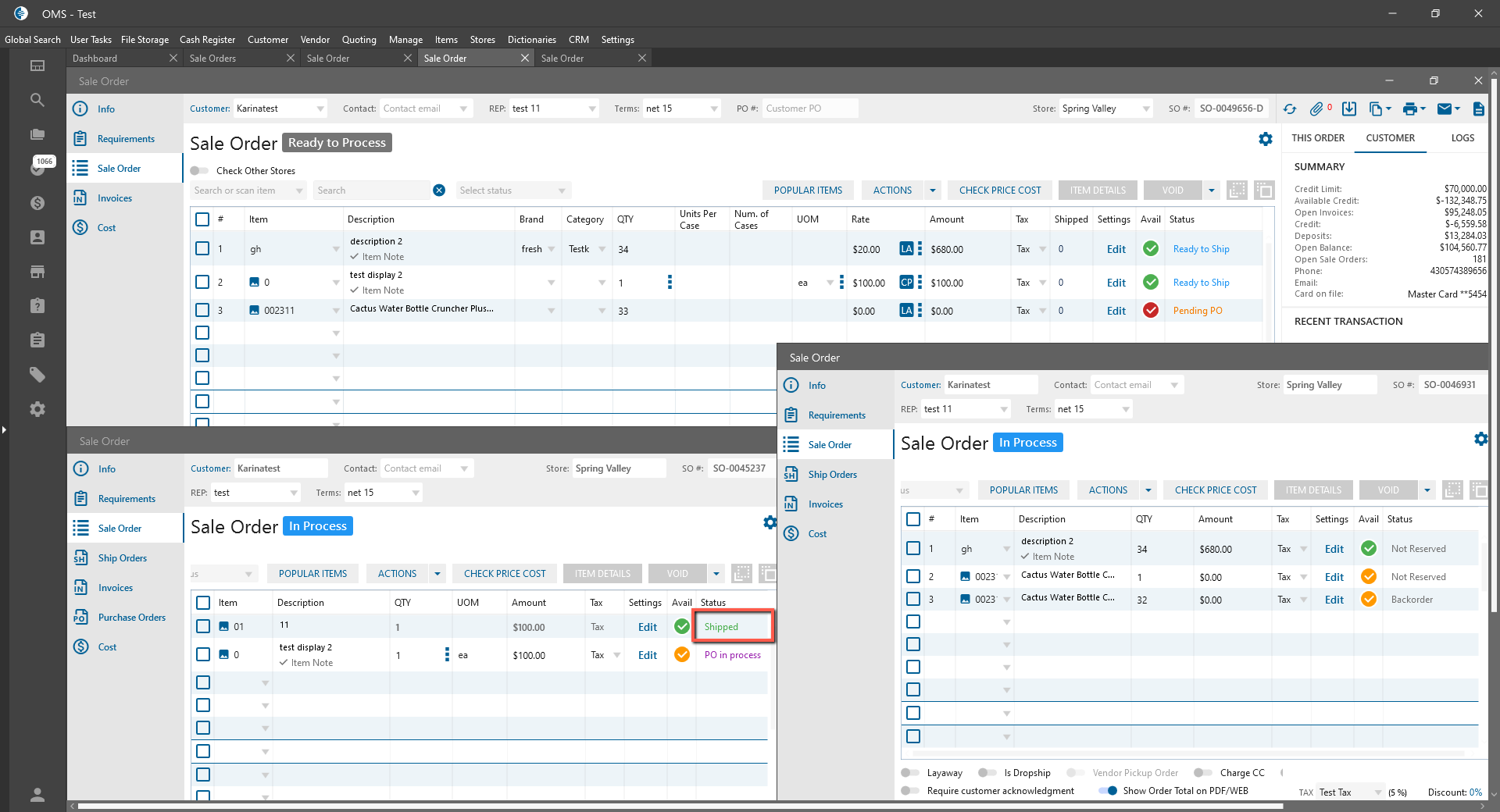Open attachments via the paperclip icon
The image size is (1500, 812).
1316,109
